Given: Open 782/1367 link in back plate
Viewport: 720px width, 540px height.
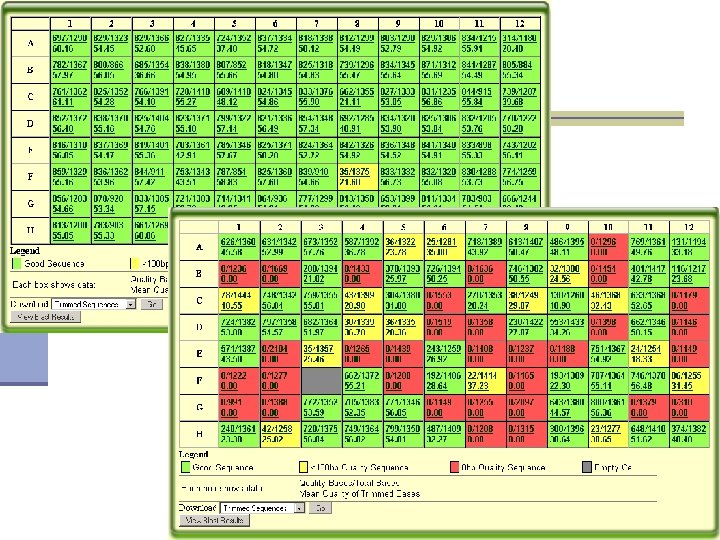Looking at the screenshot, I should (x=69, y=65).
